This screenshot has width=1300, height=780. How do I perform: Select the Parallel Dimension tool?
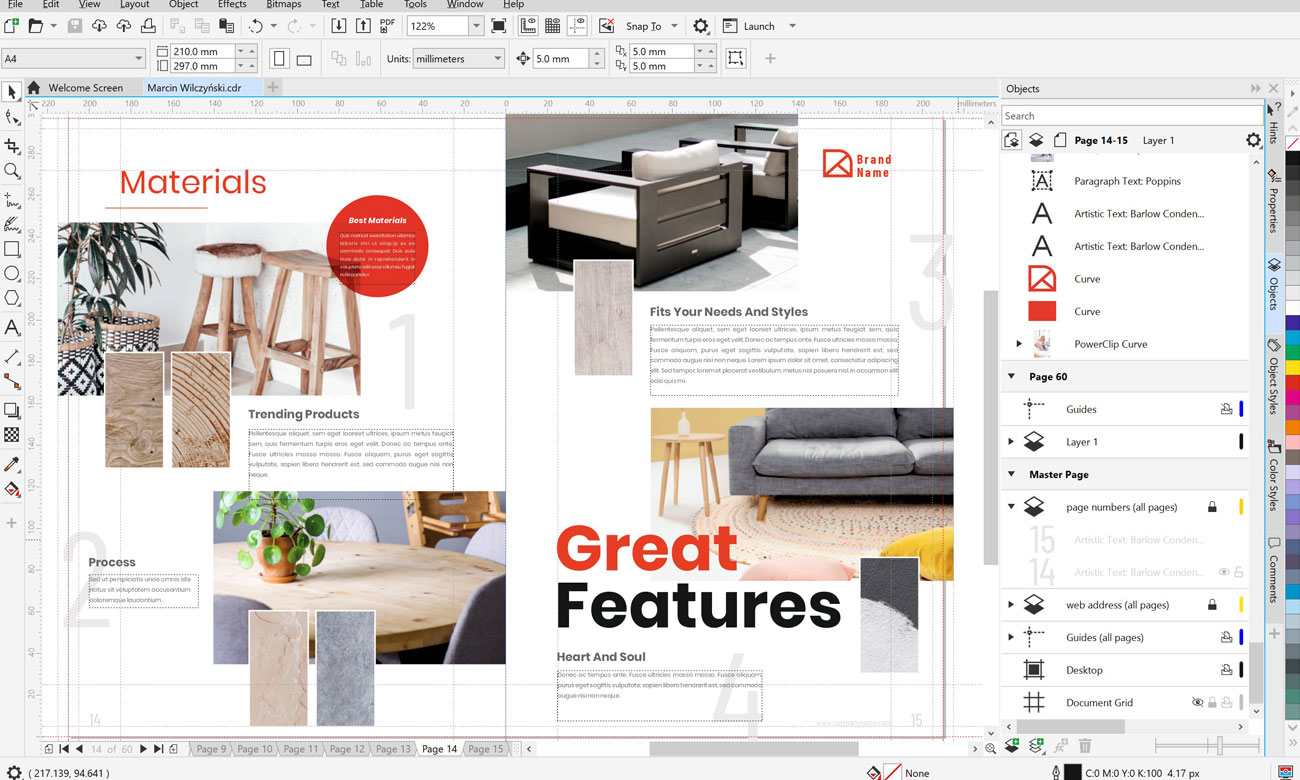[12, 357]
